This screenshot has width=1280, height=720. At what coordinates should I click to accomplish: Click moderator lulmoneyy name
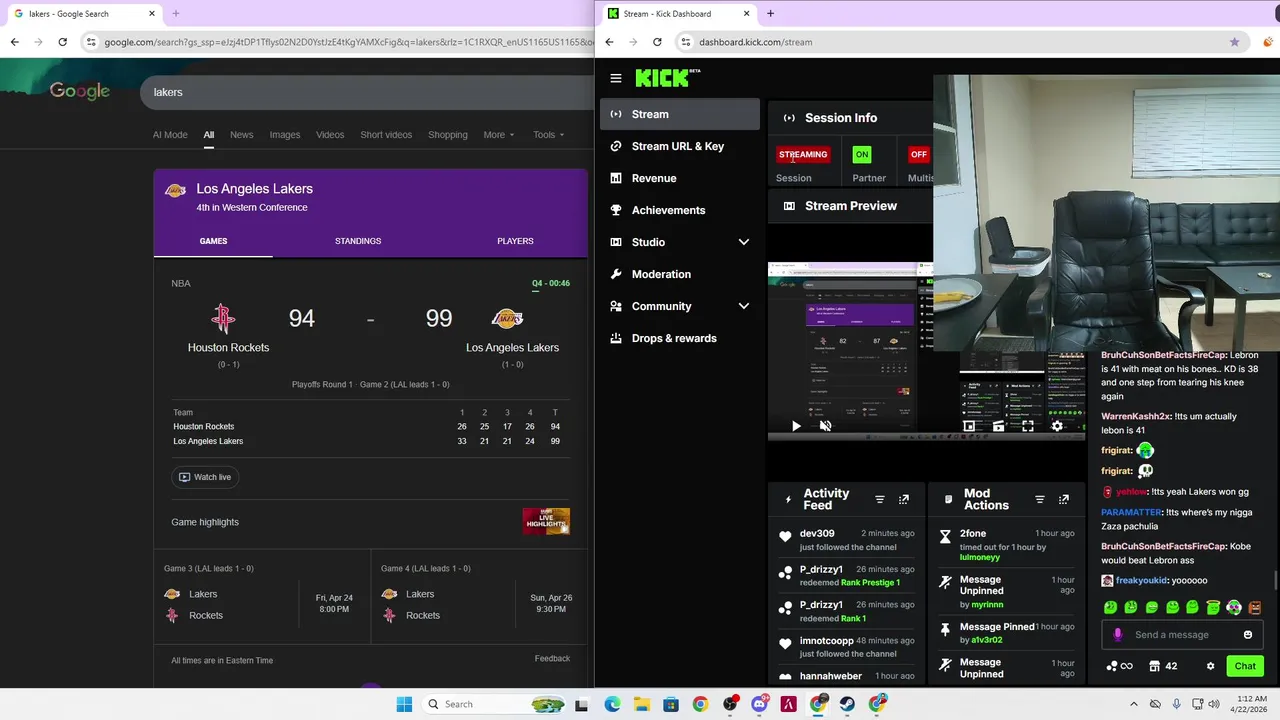[980, 557]
